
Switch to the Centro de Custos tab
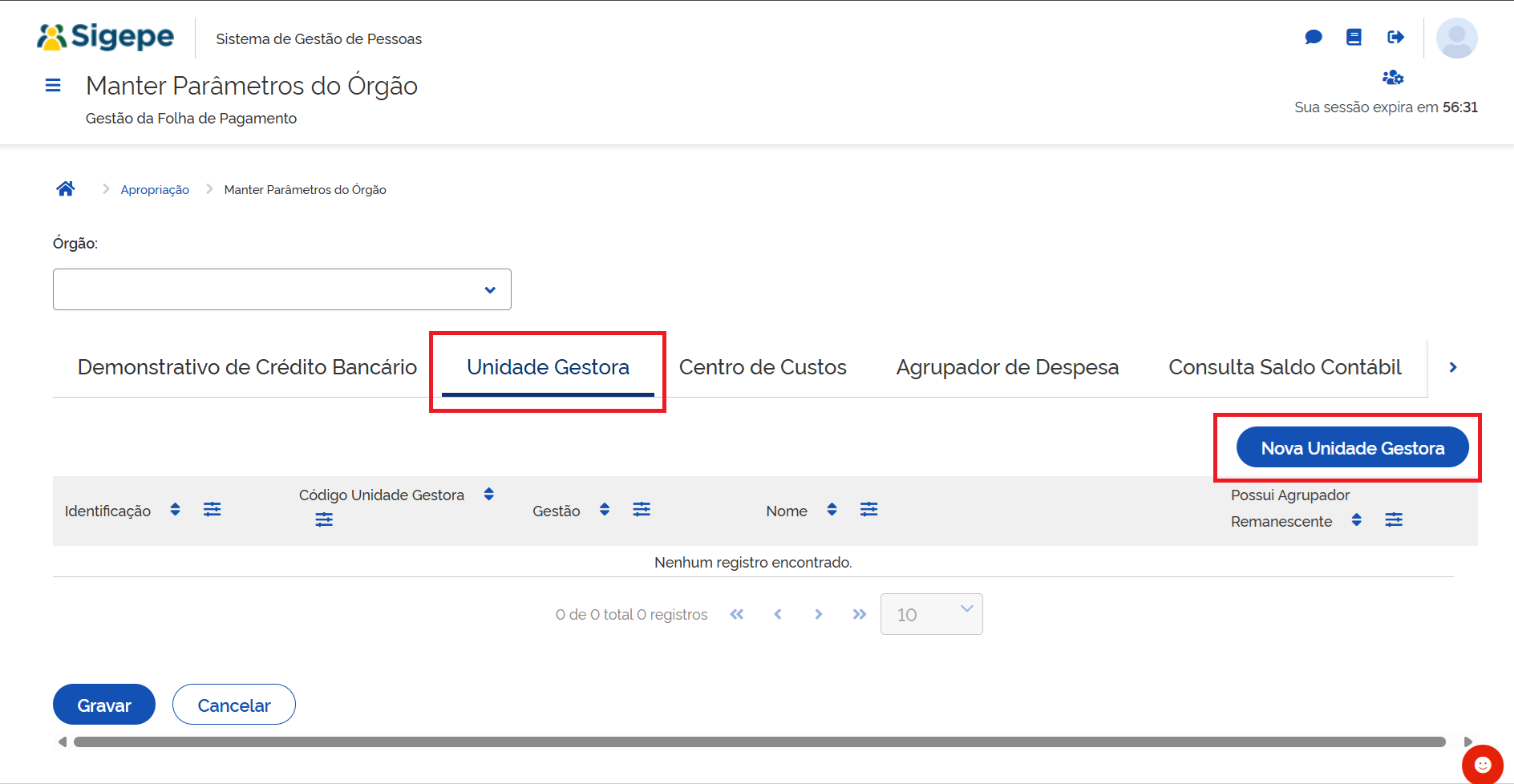[x=763, y=367]
